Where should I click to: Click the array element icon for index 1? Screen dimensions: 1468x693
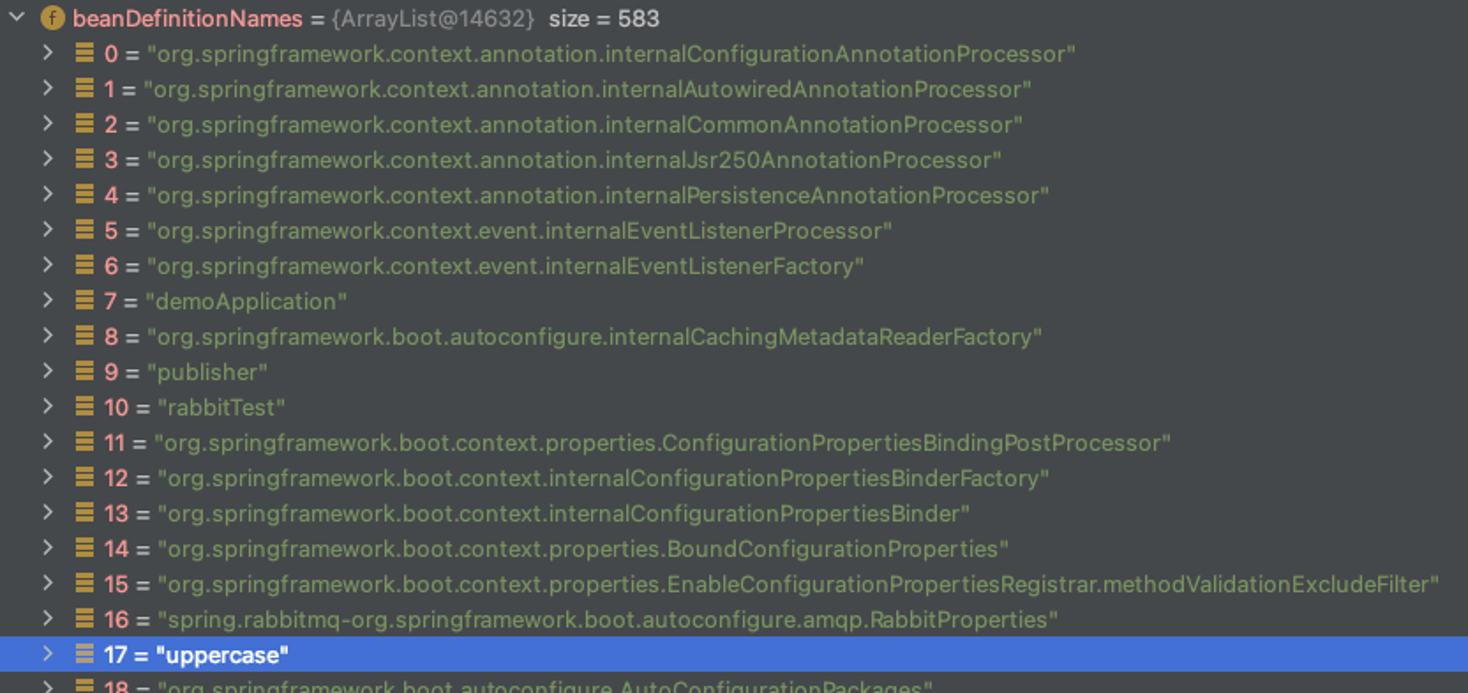click(85, 89)
